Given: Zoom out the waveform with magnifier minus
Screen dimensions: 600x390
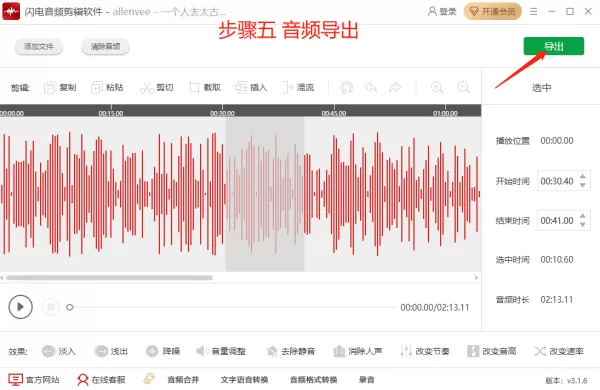Looking at the screenshot, I should [x=463, y=88].
